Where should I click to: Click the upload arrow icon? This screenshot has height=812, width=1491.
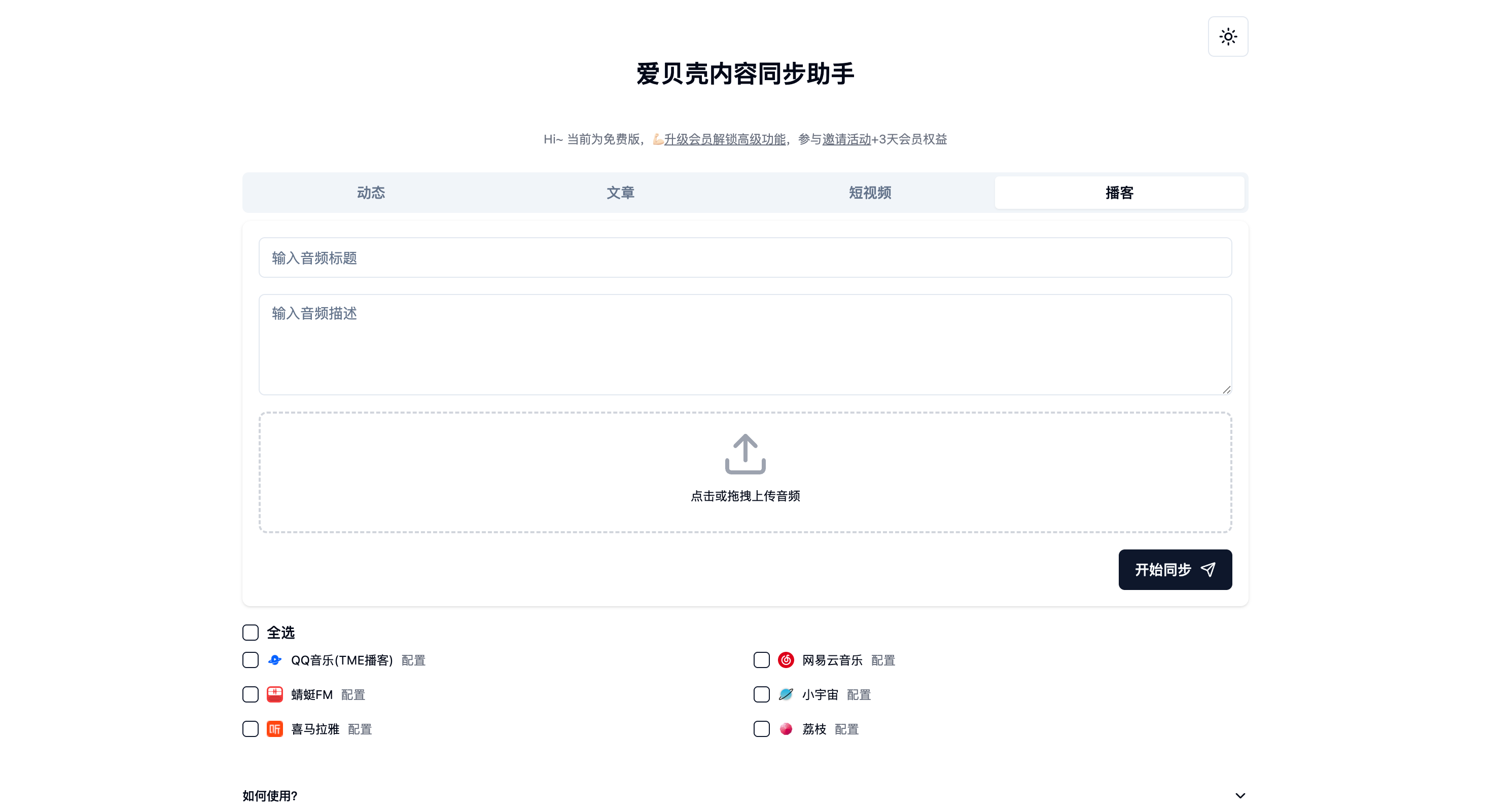click(745, 454)
